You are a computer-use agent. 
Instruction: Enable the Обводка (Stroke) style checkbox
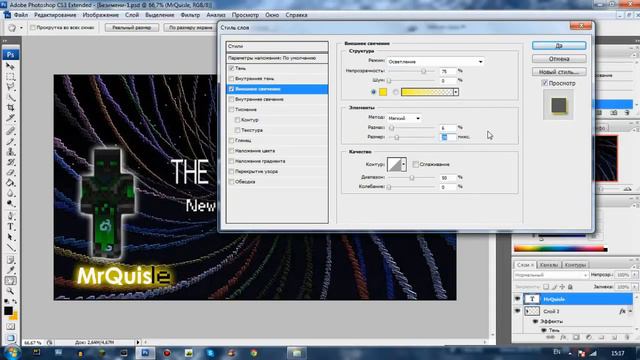(x=231, y=182)
